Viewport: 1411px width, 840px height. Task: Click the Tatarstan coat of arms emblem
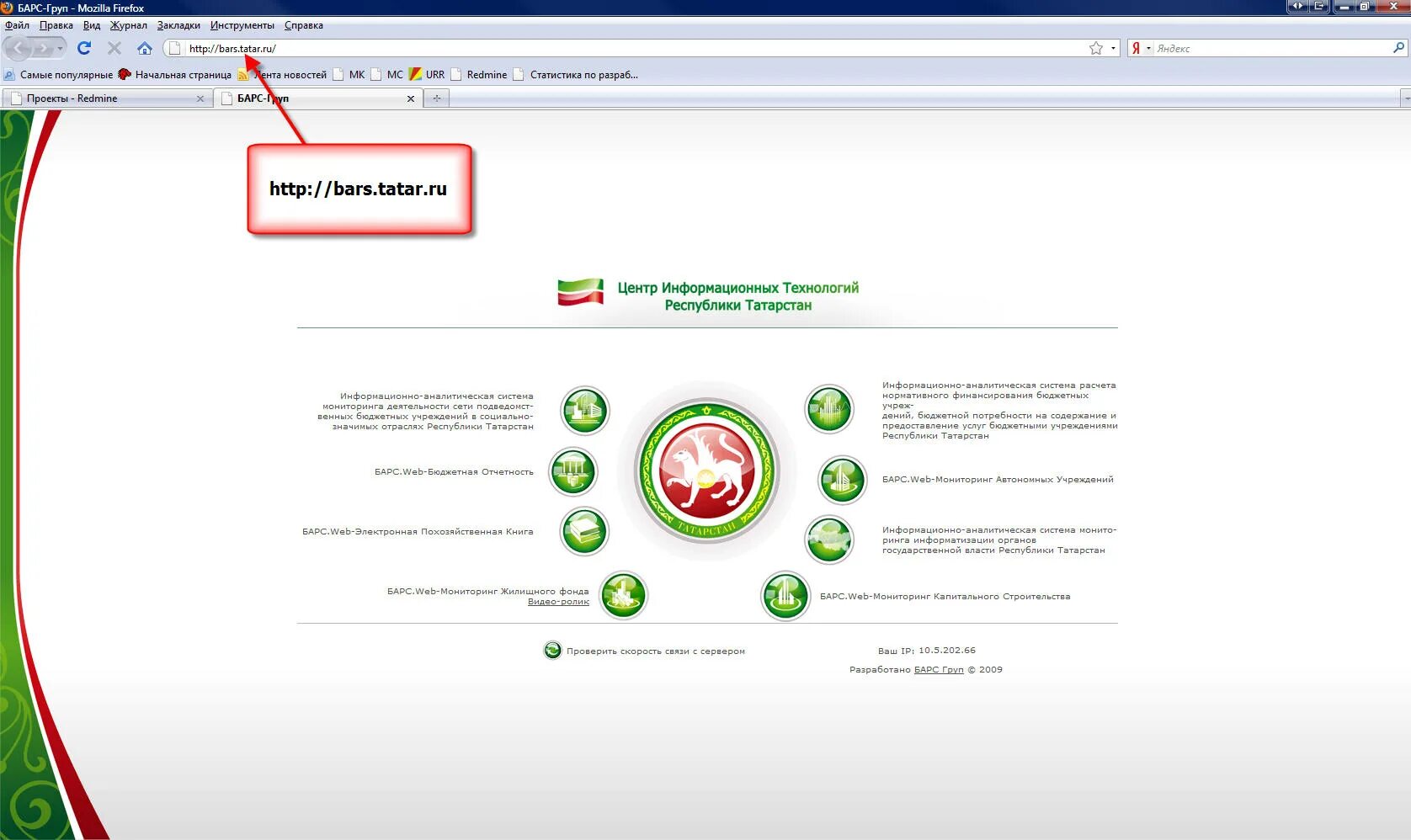coord(707,471)
